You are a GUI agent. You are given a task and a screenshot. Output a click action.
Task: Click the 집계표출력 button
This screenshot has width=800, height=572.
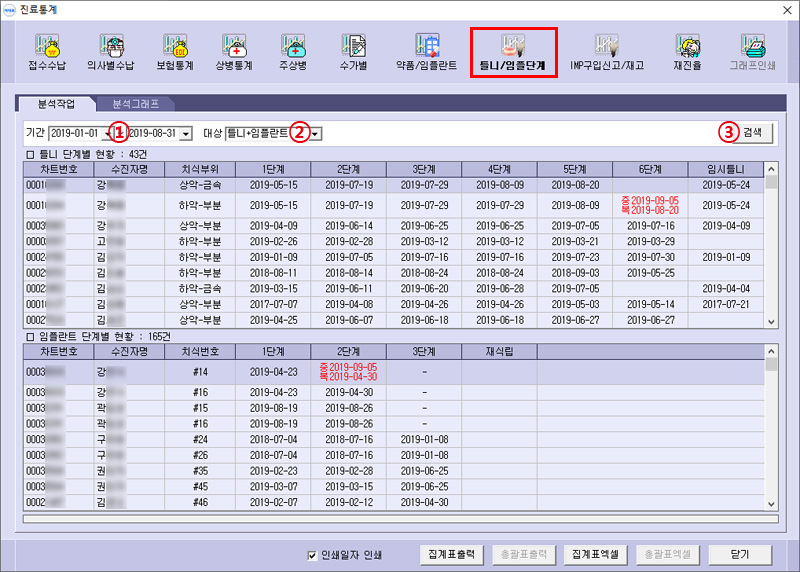click(x=454, y=554)
